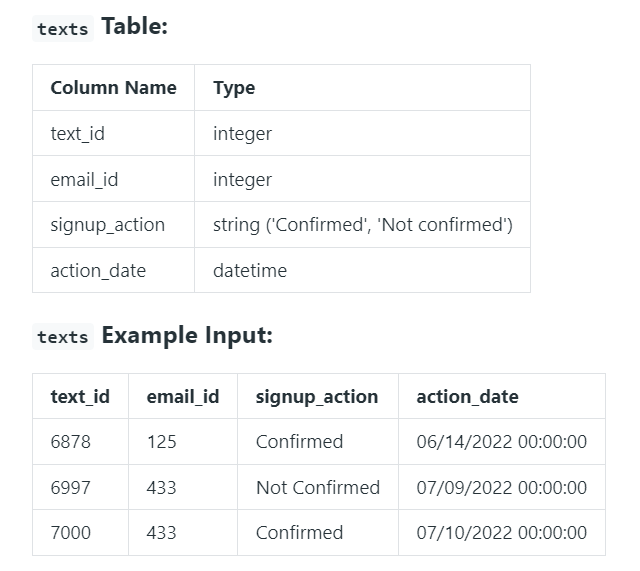The width and height of the screenshot is (640, 571).
Task: Select the cell with value 6997
Action: [x=80, y=487]
